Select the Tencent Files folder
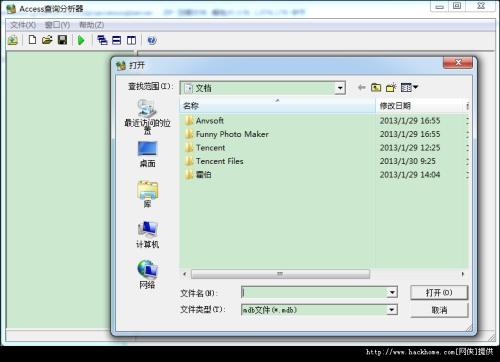Viewport: 500px width, 362px height. tap(214, 161)
